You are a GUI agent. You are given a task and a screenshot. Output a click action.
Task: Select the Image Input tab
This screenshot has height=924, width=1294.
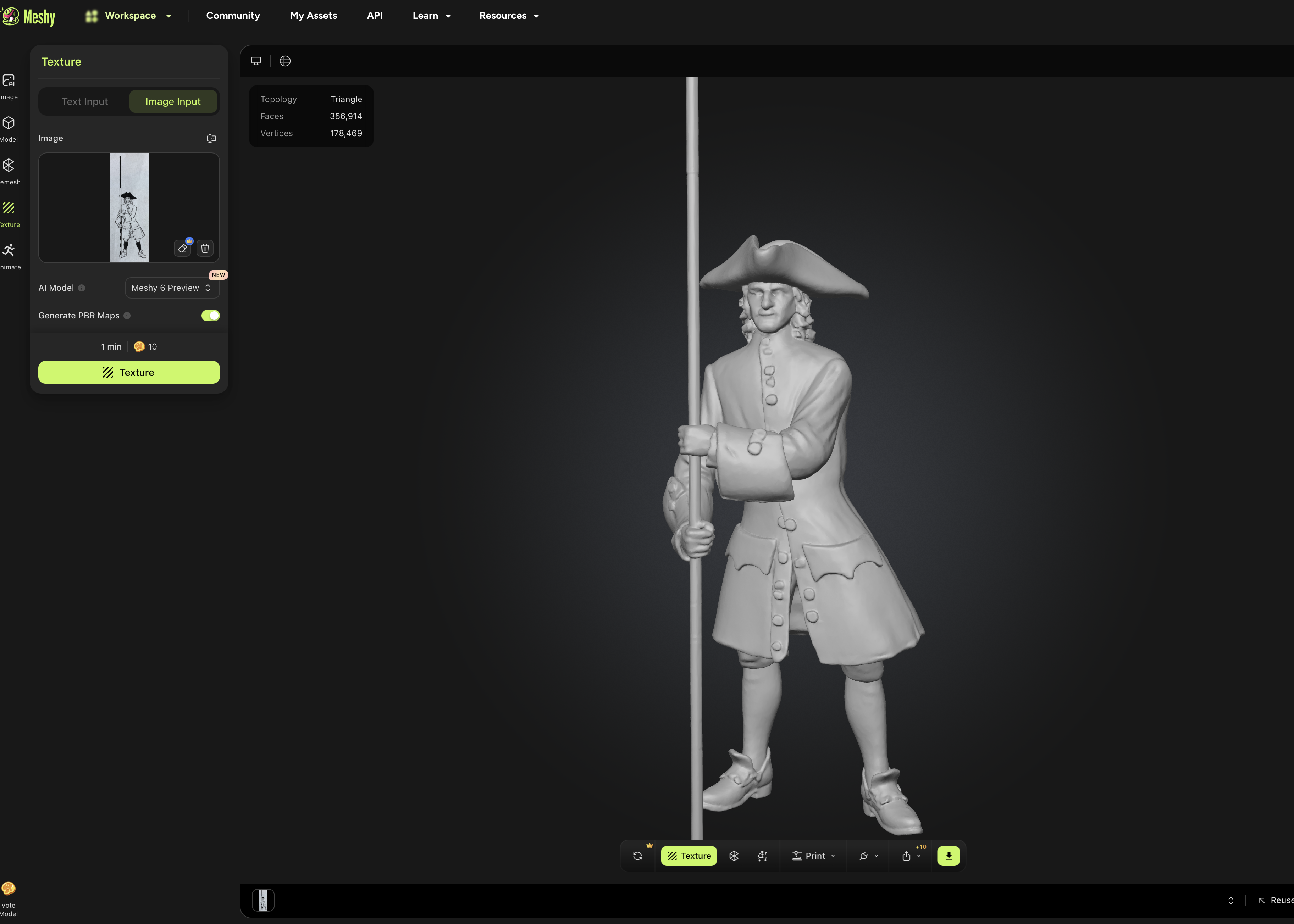pos(173,101)
